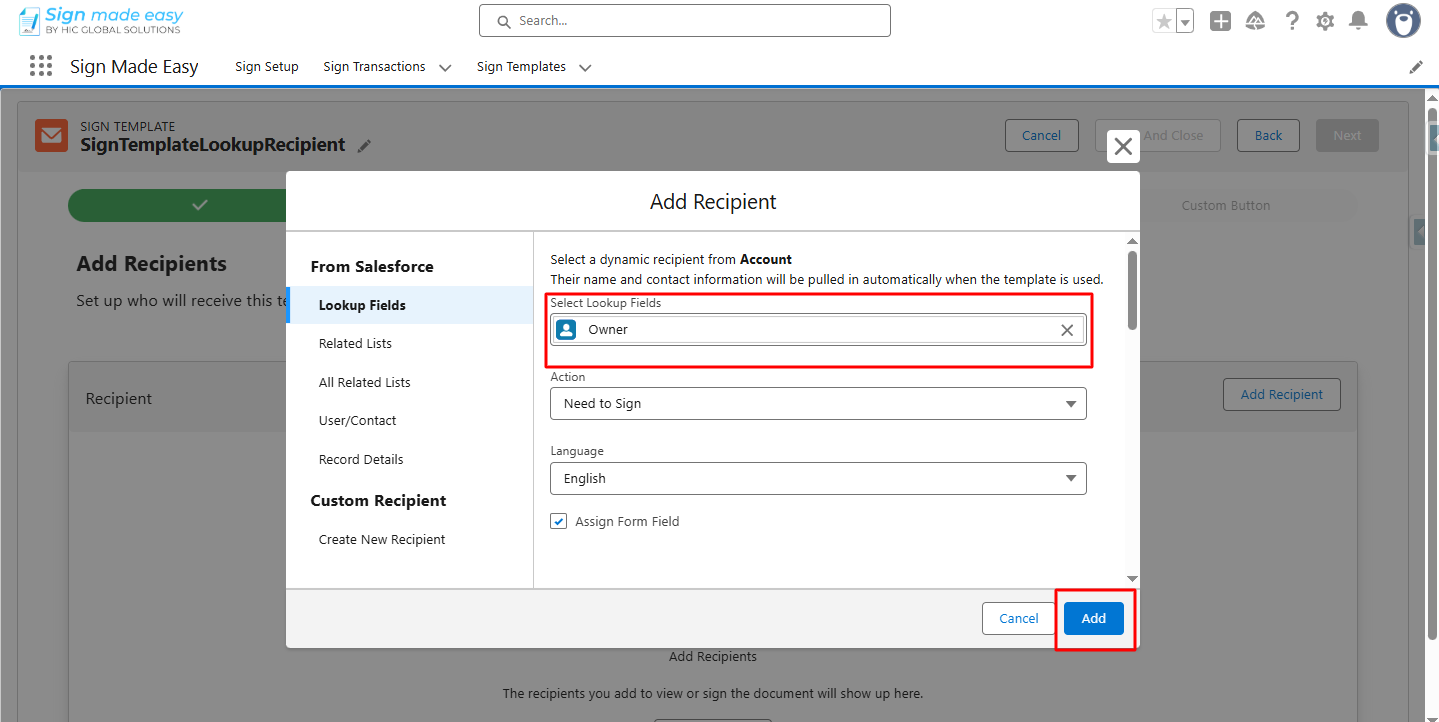Select the User/Contact option
This screenshot has height=722, width=1439.
(357, 421)
